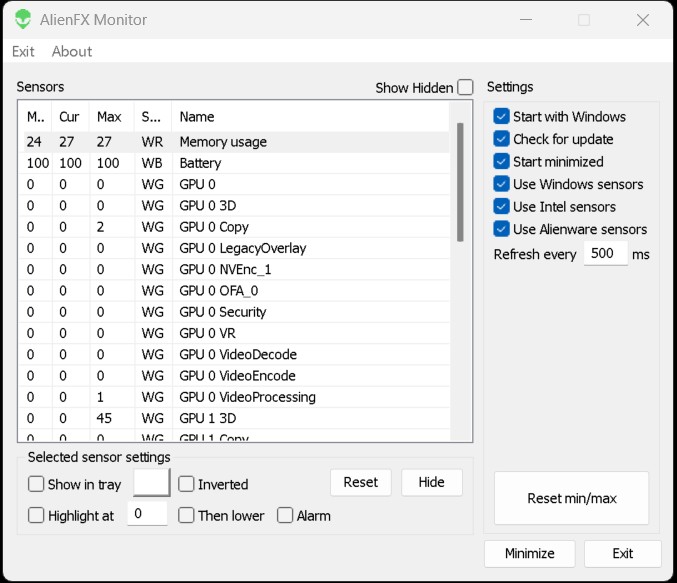Click the Cur column header
This screenshot has width=677, height=583.
pos(70,117)
